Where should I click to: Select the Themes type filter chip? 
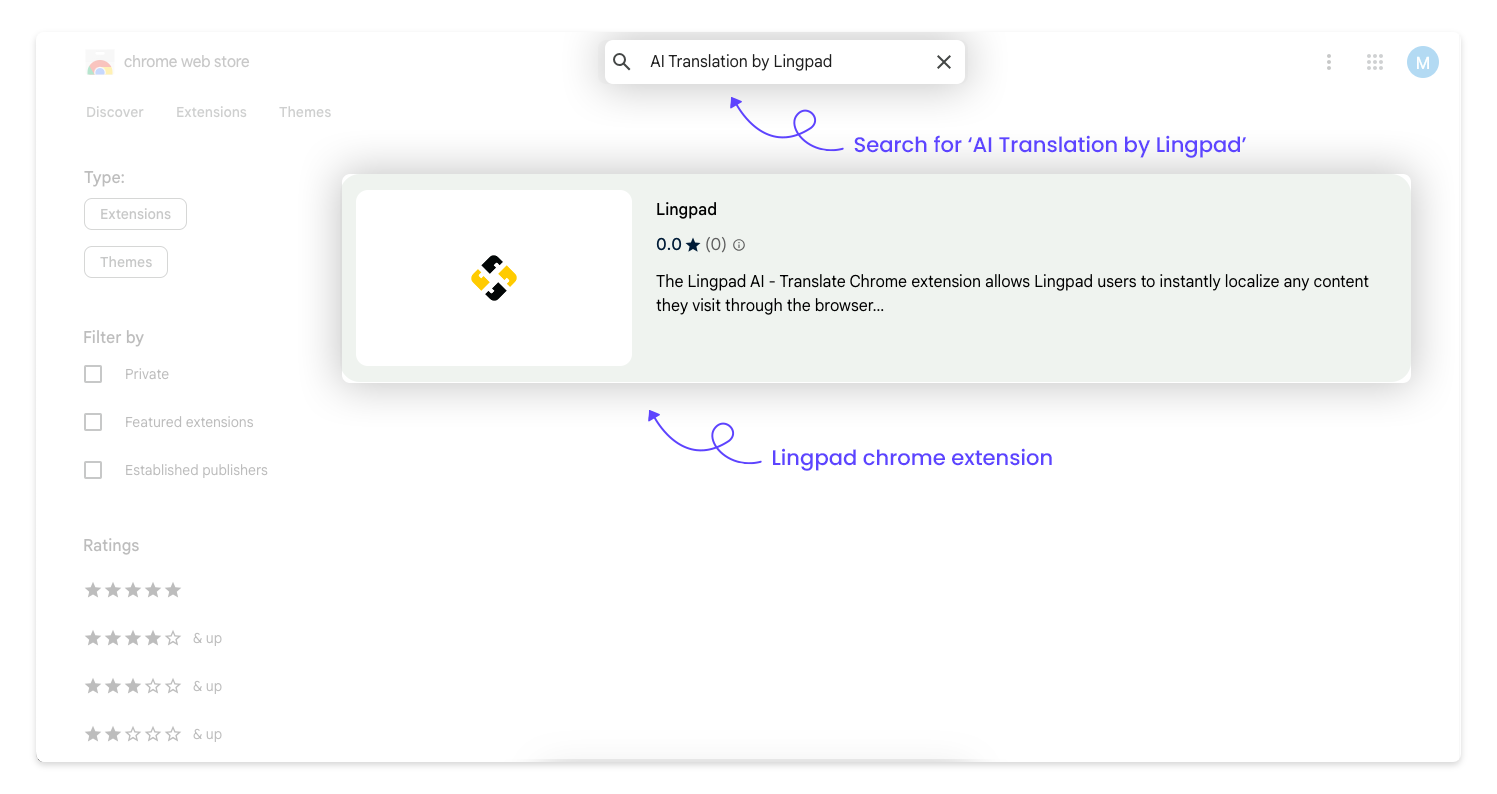(126, 262)
